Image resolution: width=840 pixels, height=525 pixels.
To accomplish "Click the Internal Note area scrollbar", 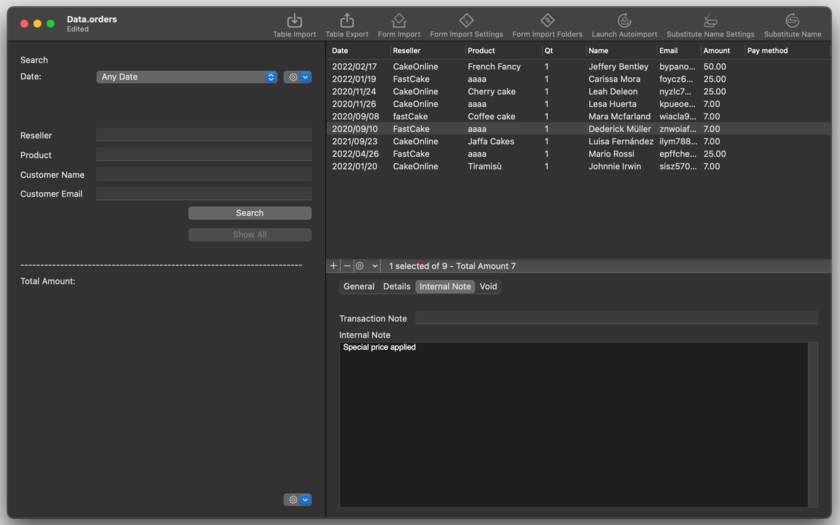I will (813, 425).
